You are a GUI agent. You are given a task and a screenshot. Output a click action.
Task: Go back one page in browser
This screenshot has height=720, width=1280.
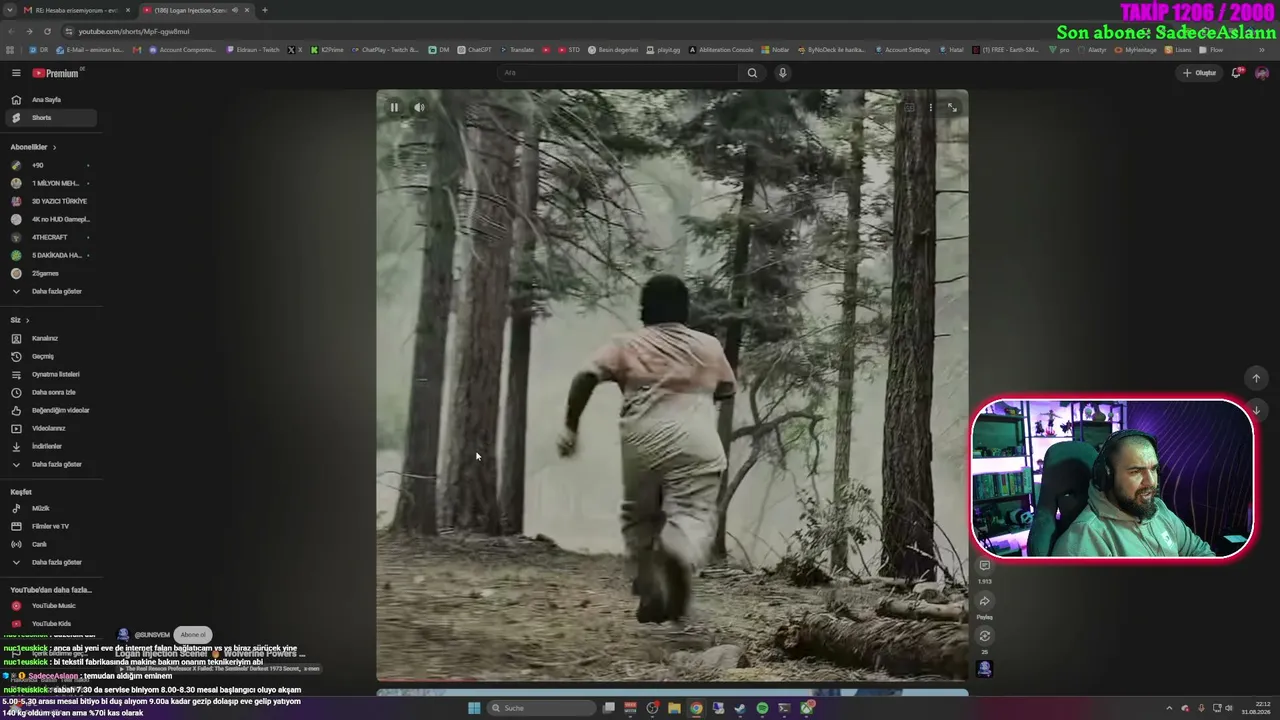[x=11, y=31]
